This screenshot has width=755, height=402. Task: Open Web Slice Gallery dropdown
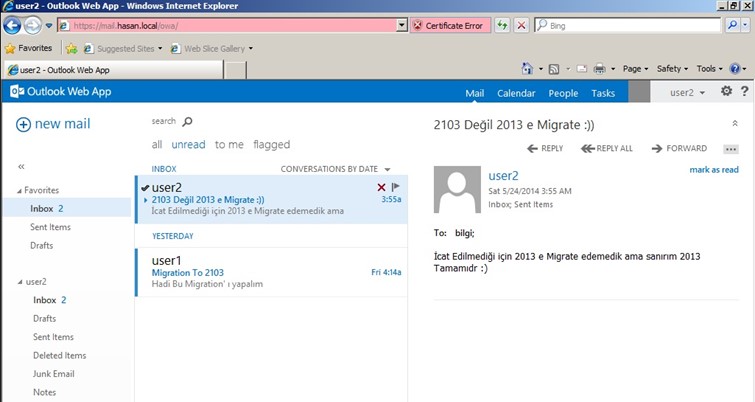coord(212,49)
